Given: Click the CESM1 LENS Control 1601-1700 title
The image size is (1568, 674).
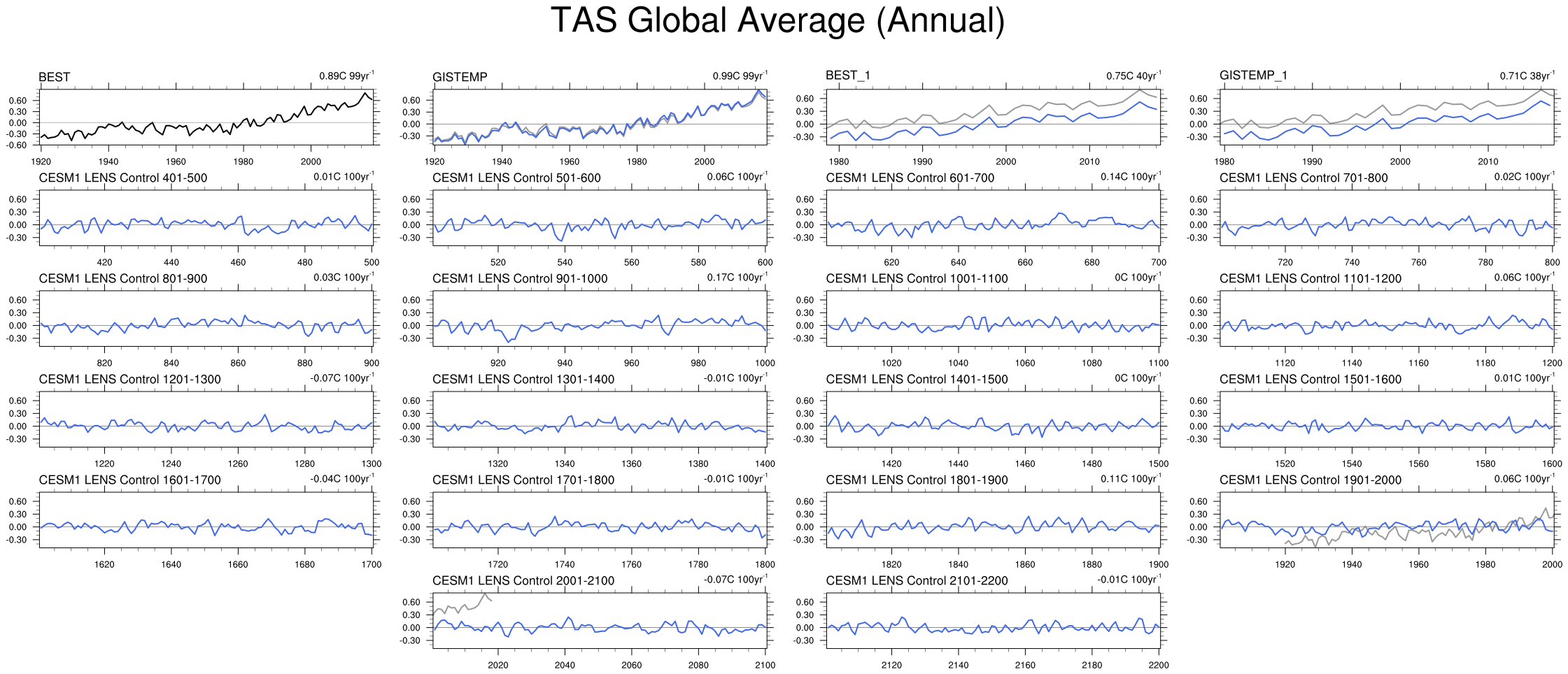Looking at the screenshot, I should 129,480.
